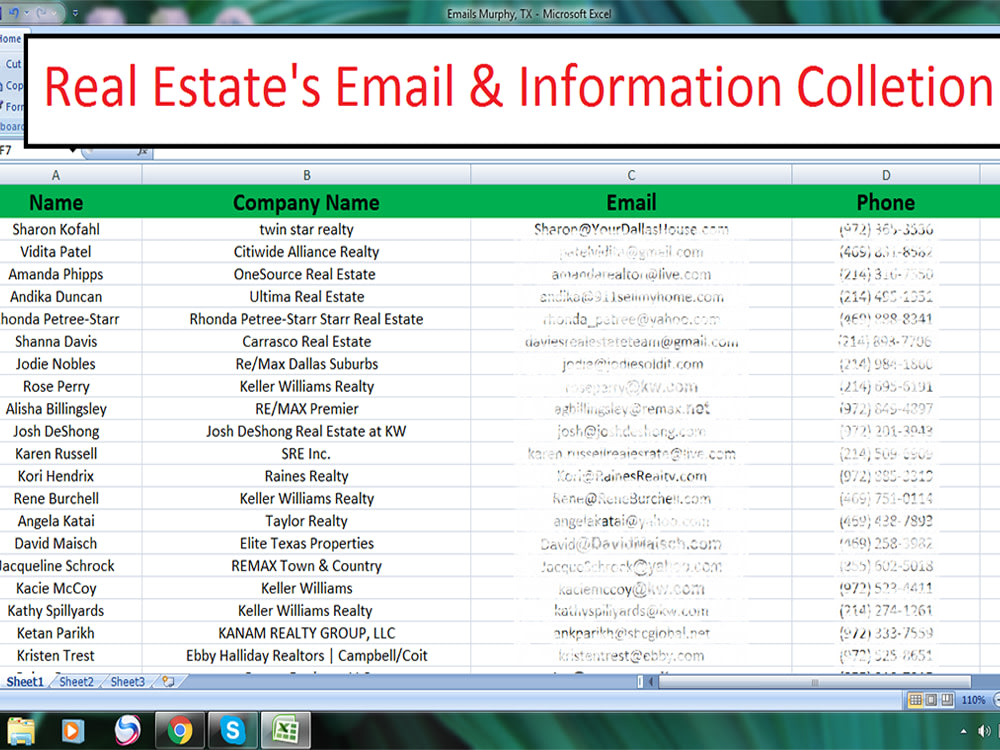Screen dimensions: 1000x750
Task: Select the cell containing Angela Katai
Action: [56, 521]
